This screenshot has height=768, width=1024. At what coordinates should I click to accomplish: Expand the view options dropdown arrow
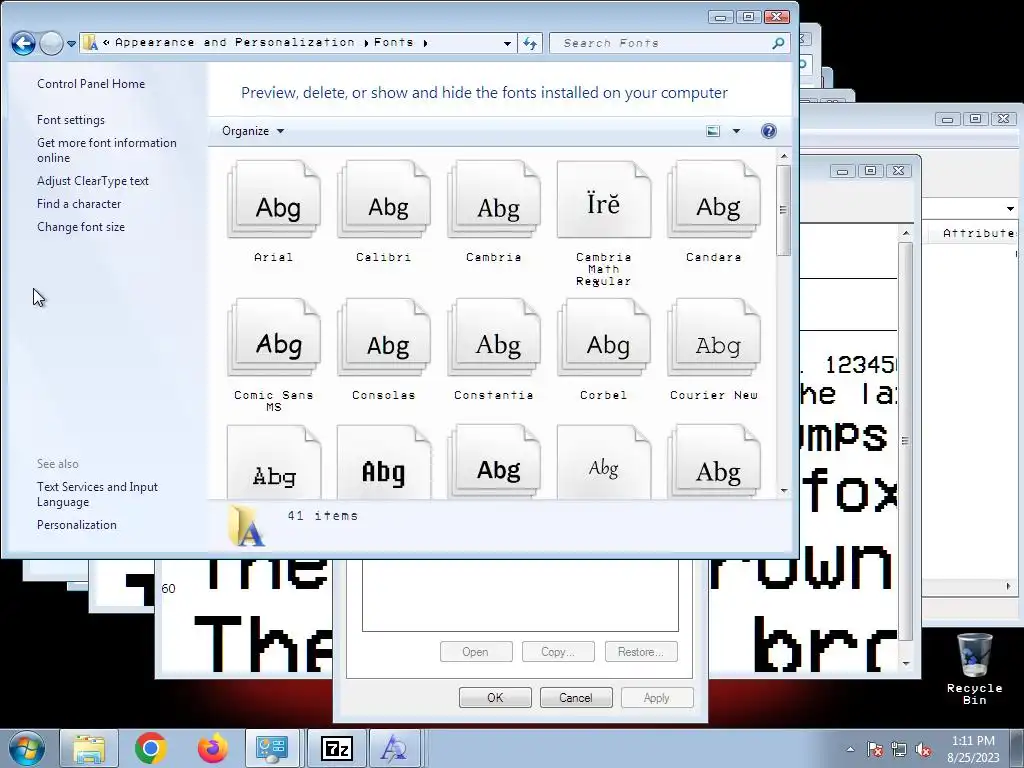[x=736, y=131]
